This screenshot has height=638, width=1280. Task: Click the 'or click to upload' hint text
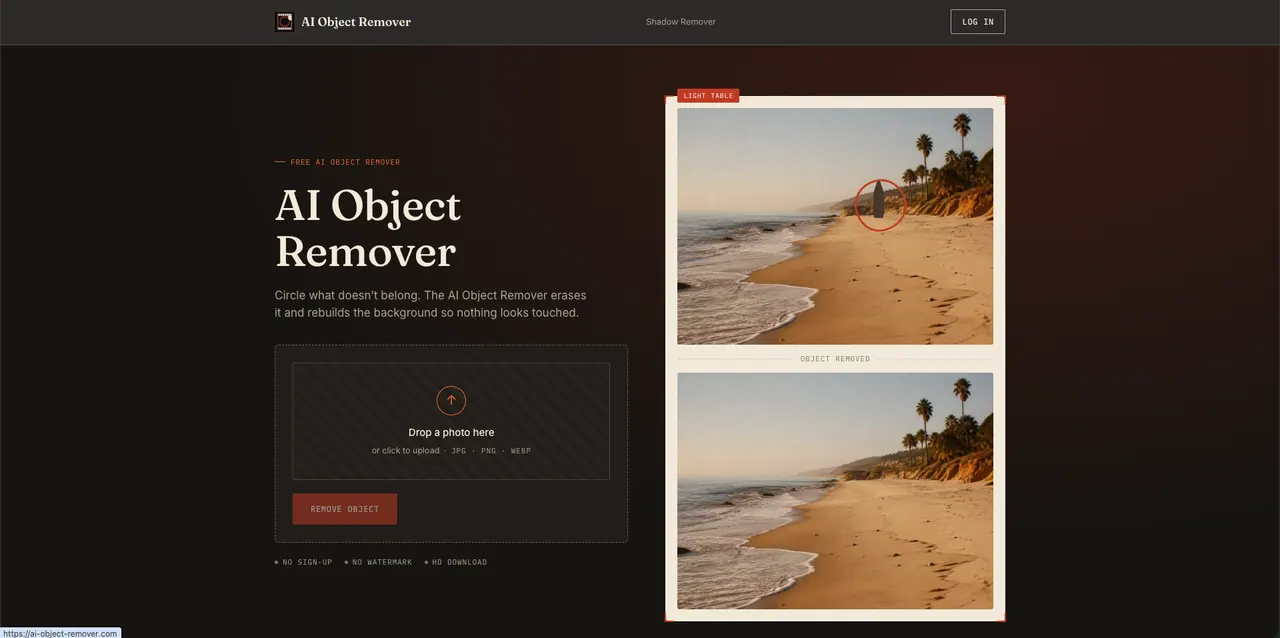405,451
